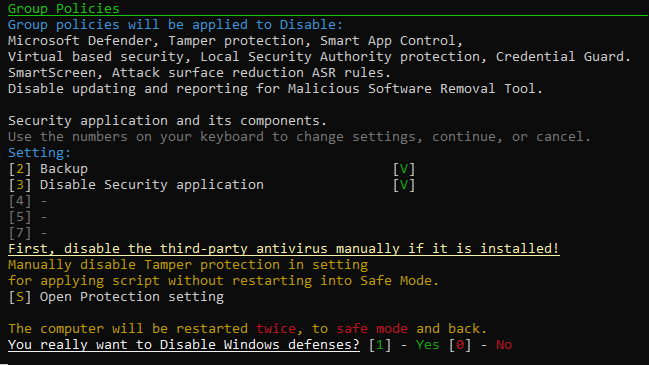Click 'Manually disable Tamper protection in setting' line
The image size is (649, 365).
pos(188,265)
